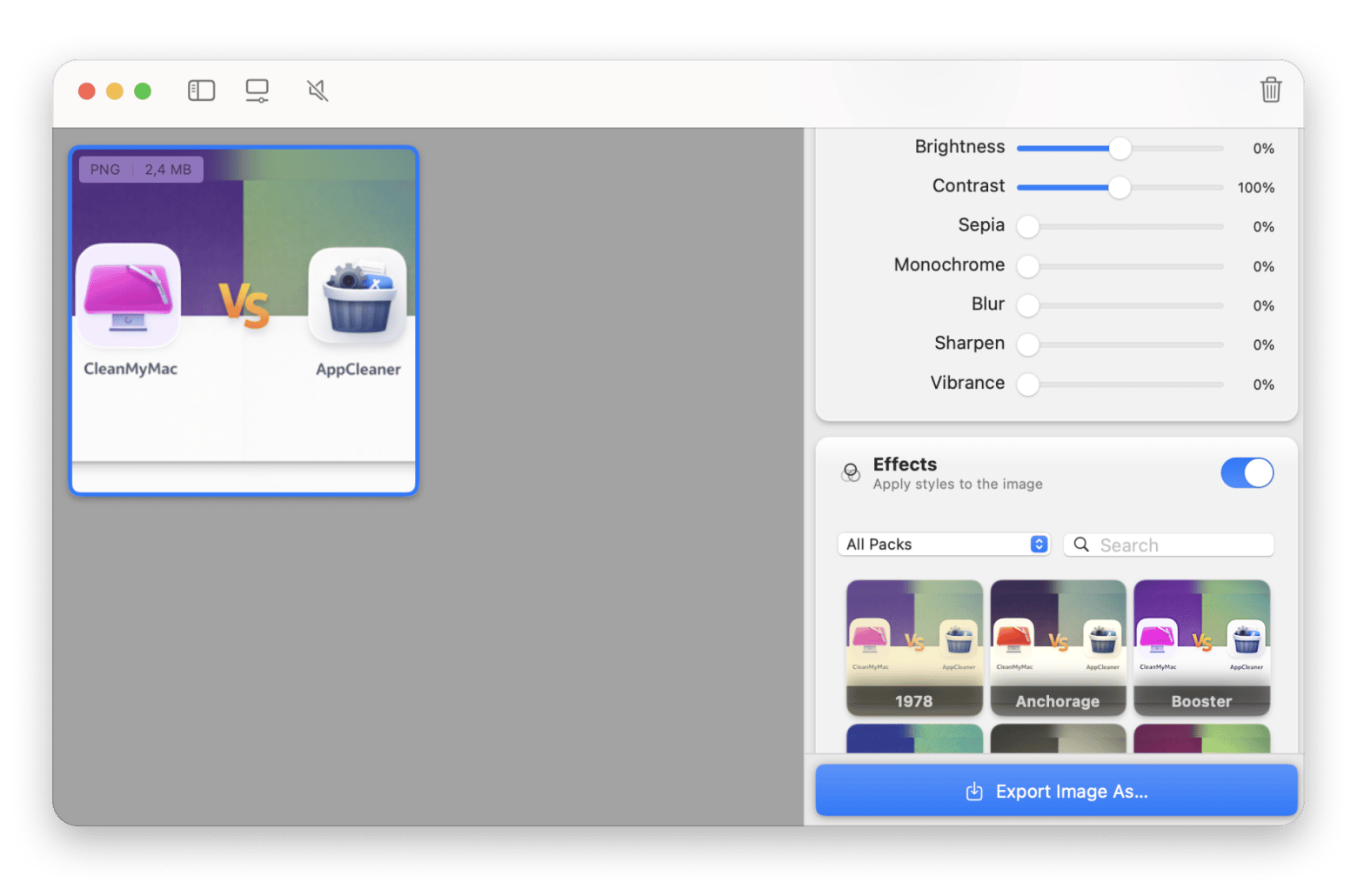The width and height of the screenshot is (1357, 896).
Task: Click the Brightness 0% value
Action: click(x=1263, y=149)
